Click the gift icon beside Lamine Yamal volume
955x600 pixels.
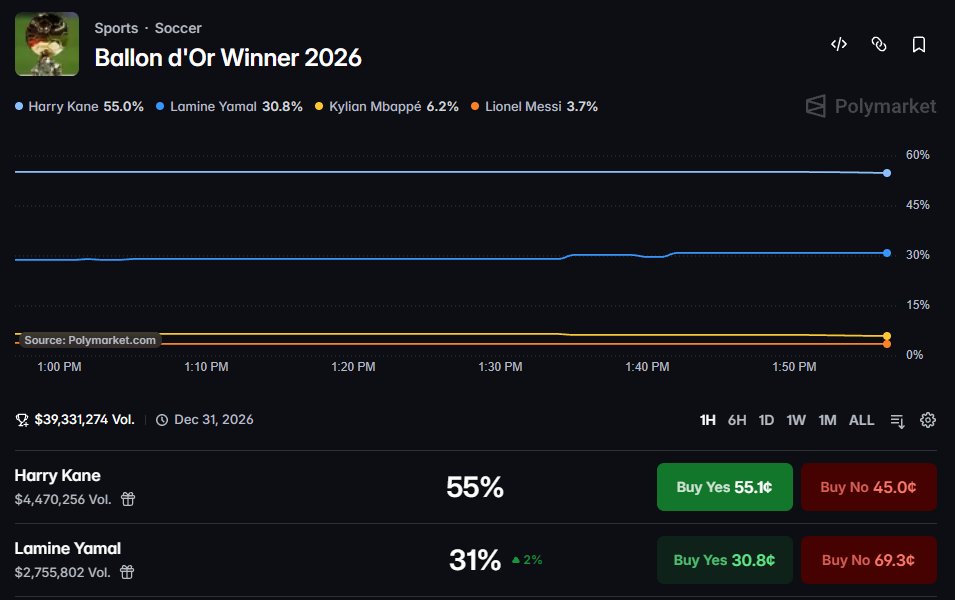pos(127,572)
